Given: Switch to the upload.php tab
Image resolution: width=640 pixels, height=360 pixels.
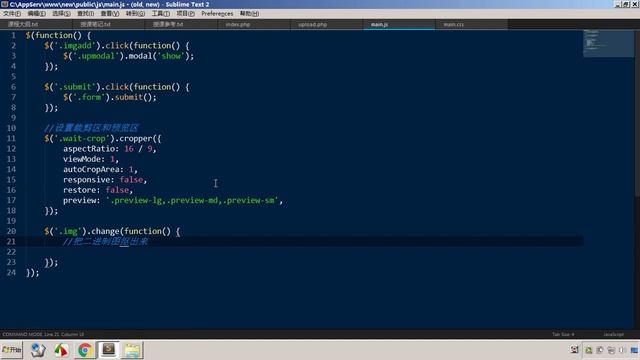Looking at the screenshot, I should point(327,24).
